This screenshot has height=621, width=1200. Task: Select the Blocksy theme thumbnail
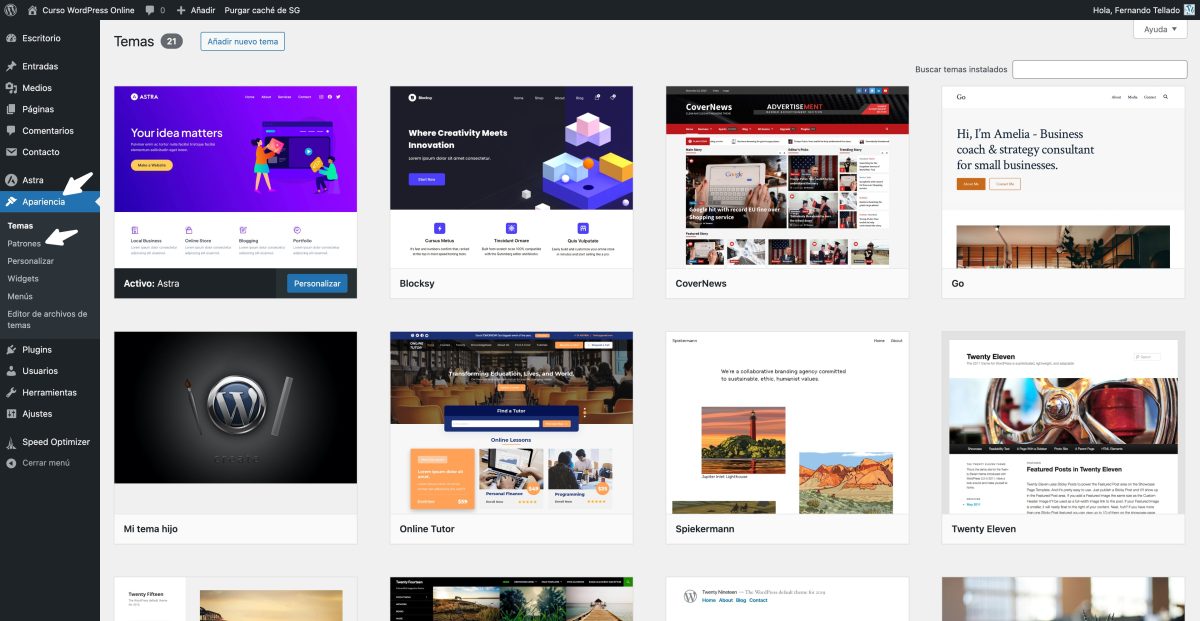(x=511, y=177)
